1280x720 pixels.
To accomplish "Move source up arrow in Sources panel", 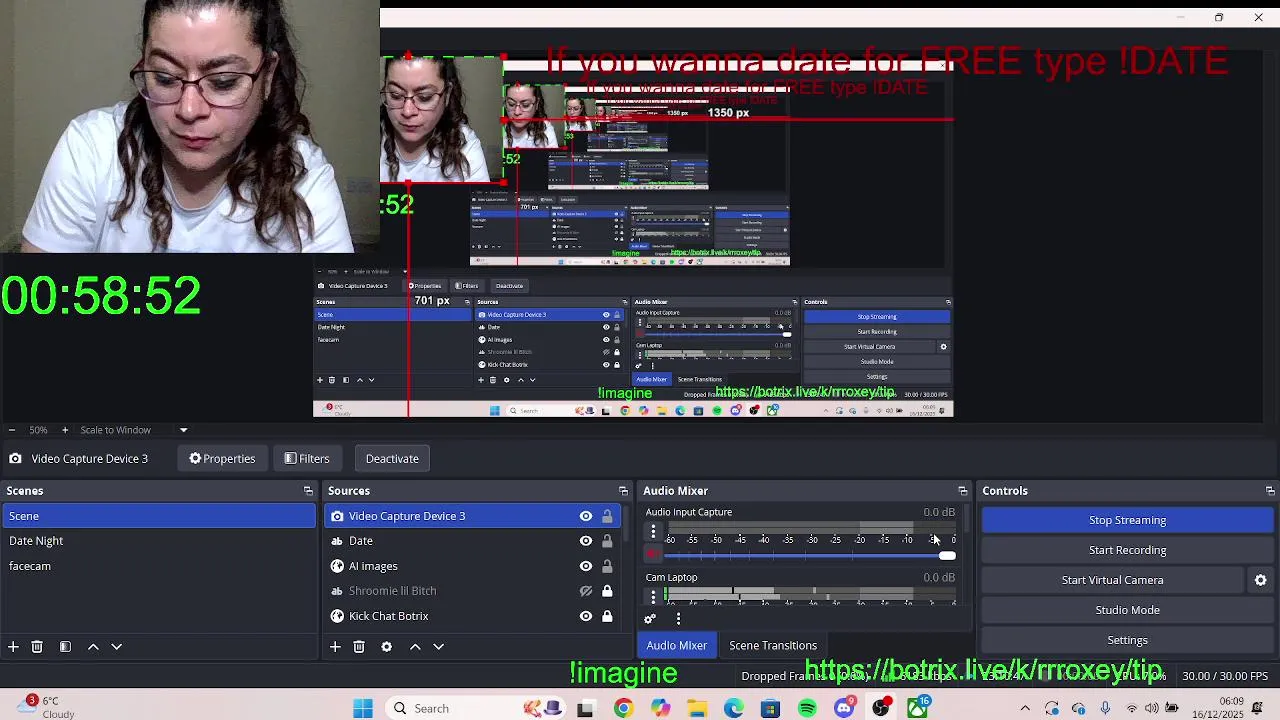I will [x=415, y=647].
